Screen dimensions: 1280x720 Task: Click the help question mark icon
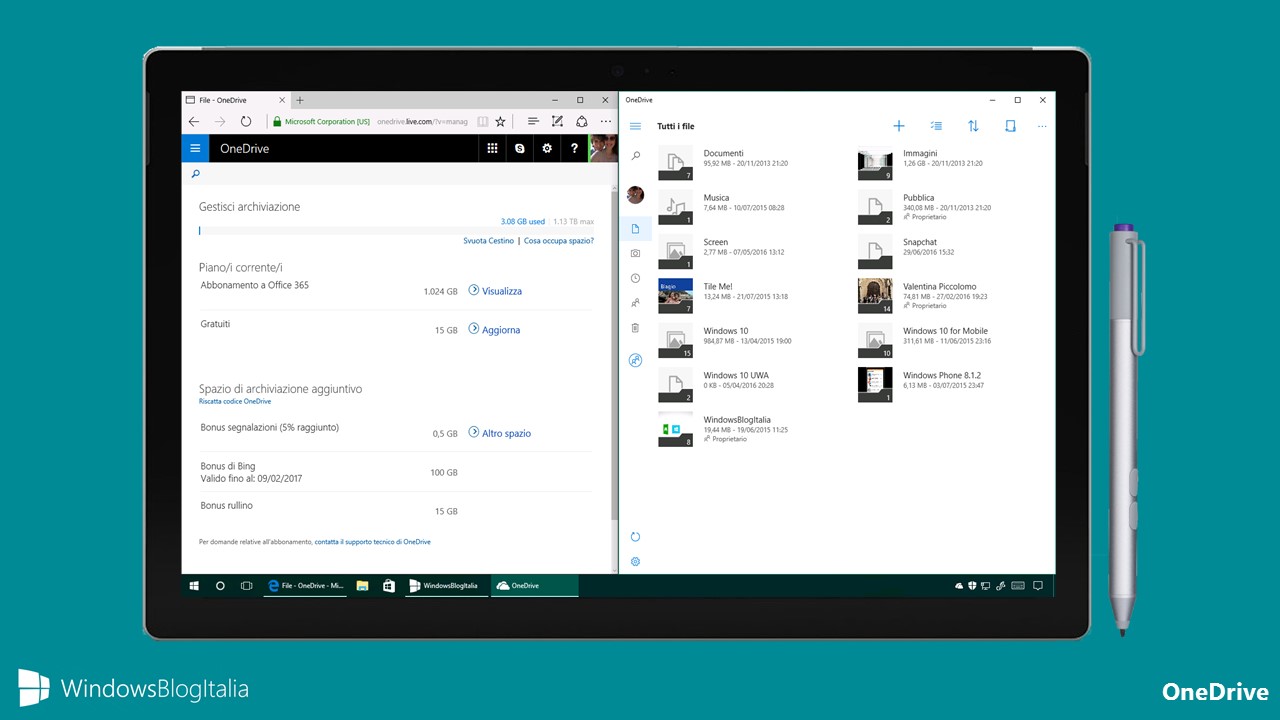point(574,148)
